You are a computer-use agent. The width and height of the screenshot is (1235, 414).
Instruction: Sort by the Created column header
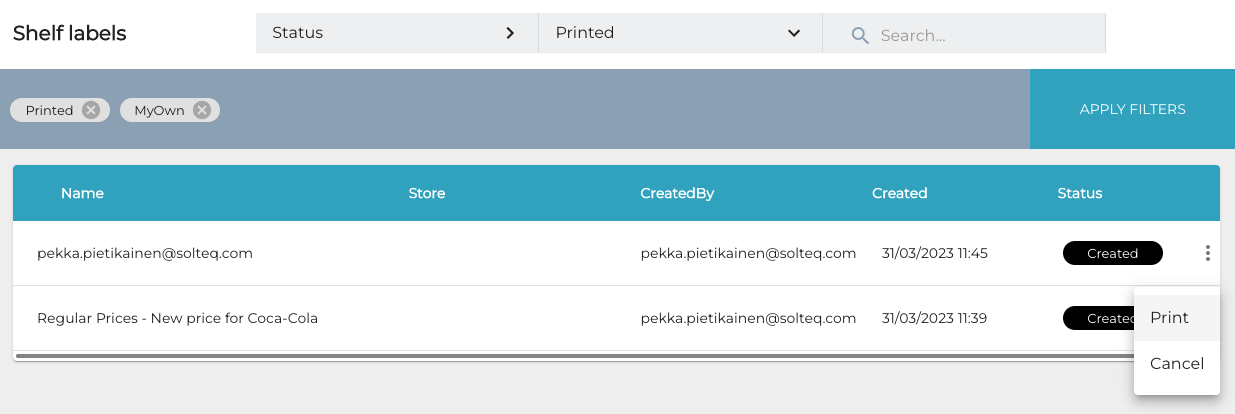point(899,193)
